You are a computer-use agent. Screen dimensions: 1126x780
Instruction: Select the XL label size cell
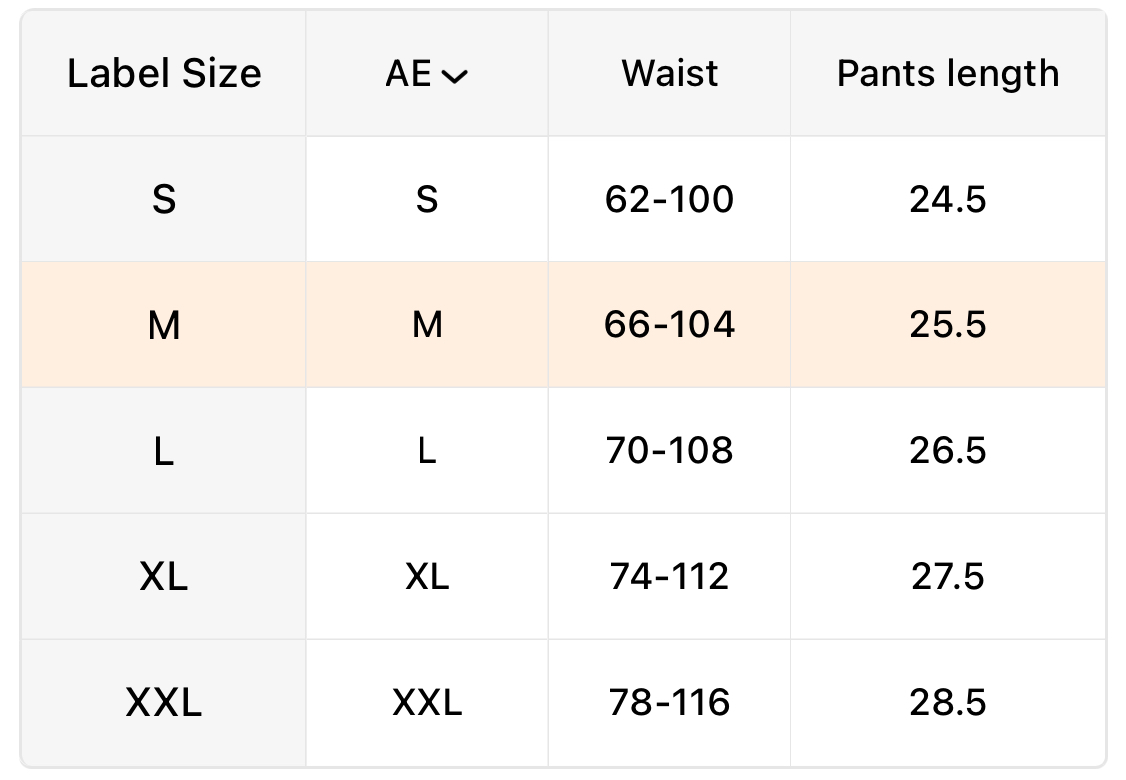pyautogui.click(x=164, y=577)
